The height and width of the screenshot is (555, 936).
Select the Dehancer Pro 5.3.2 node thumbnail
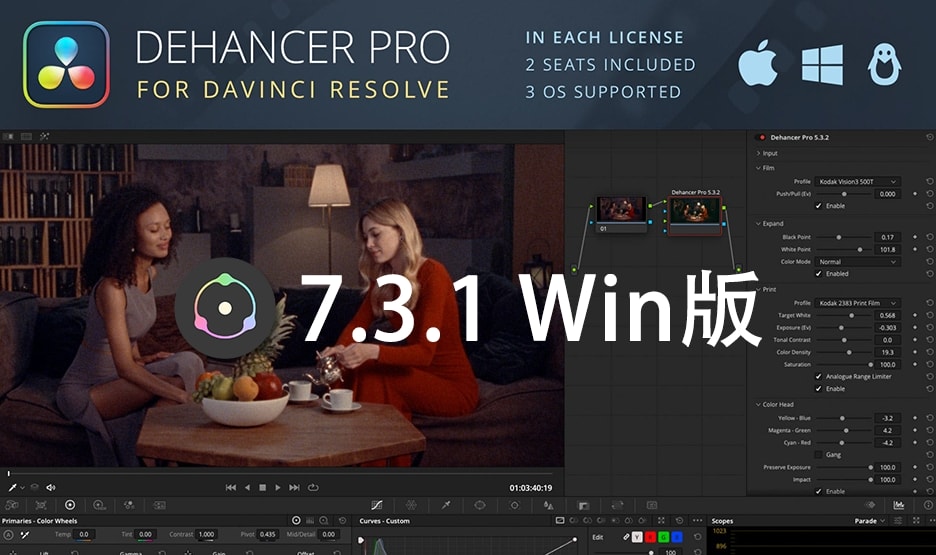pos(695,211)
